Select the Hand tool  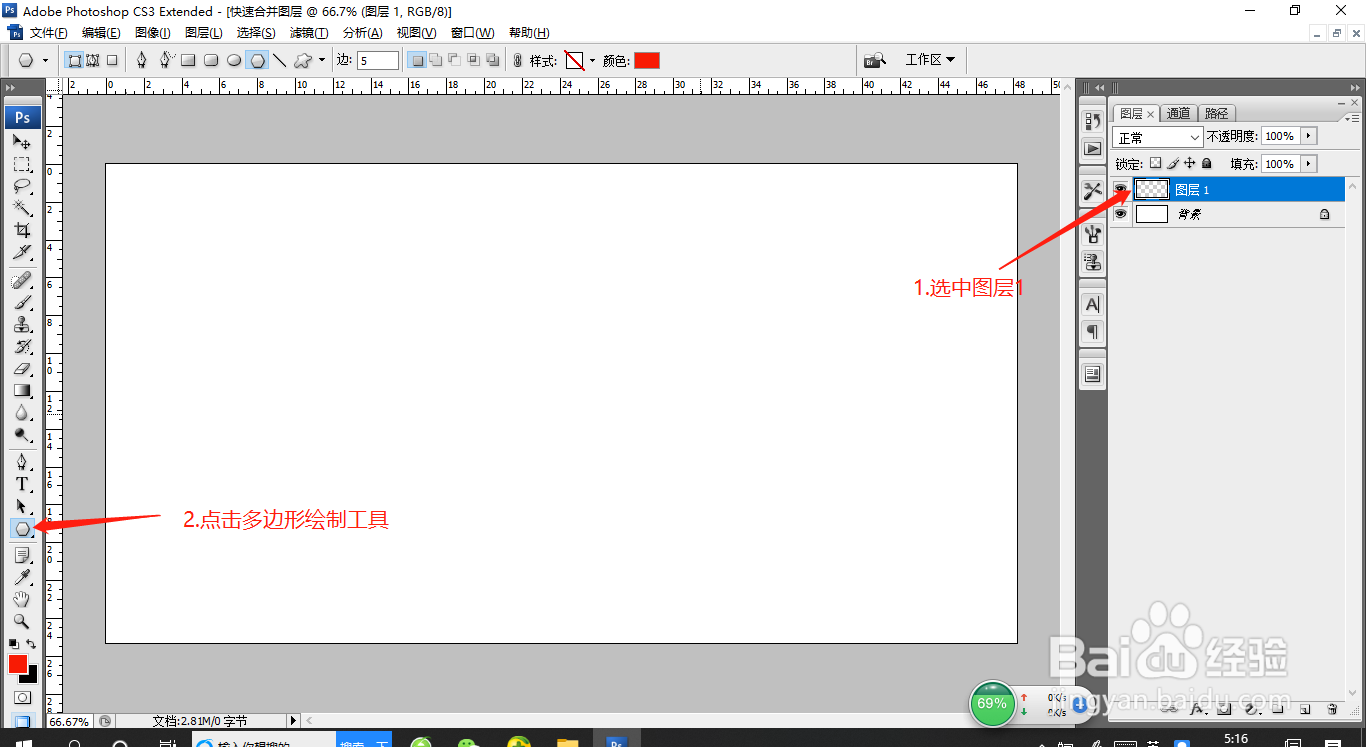[x=22, y=600]
